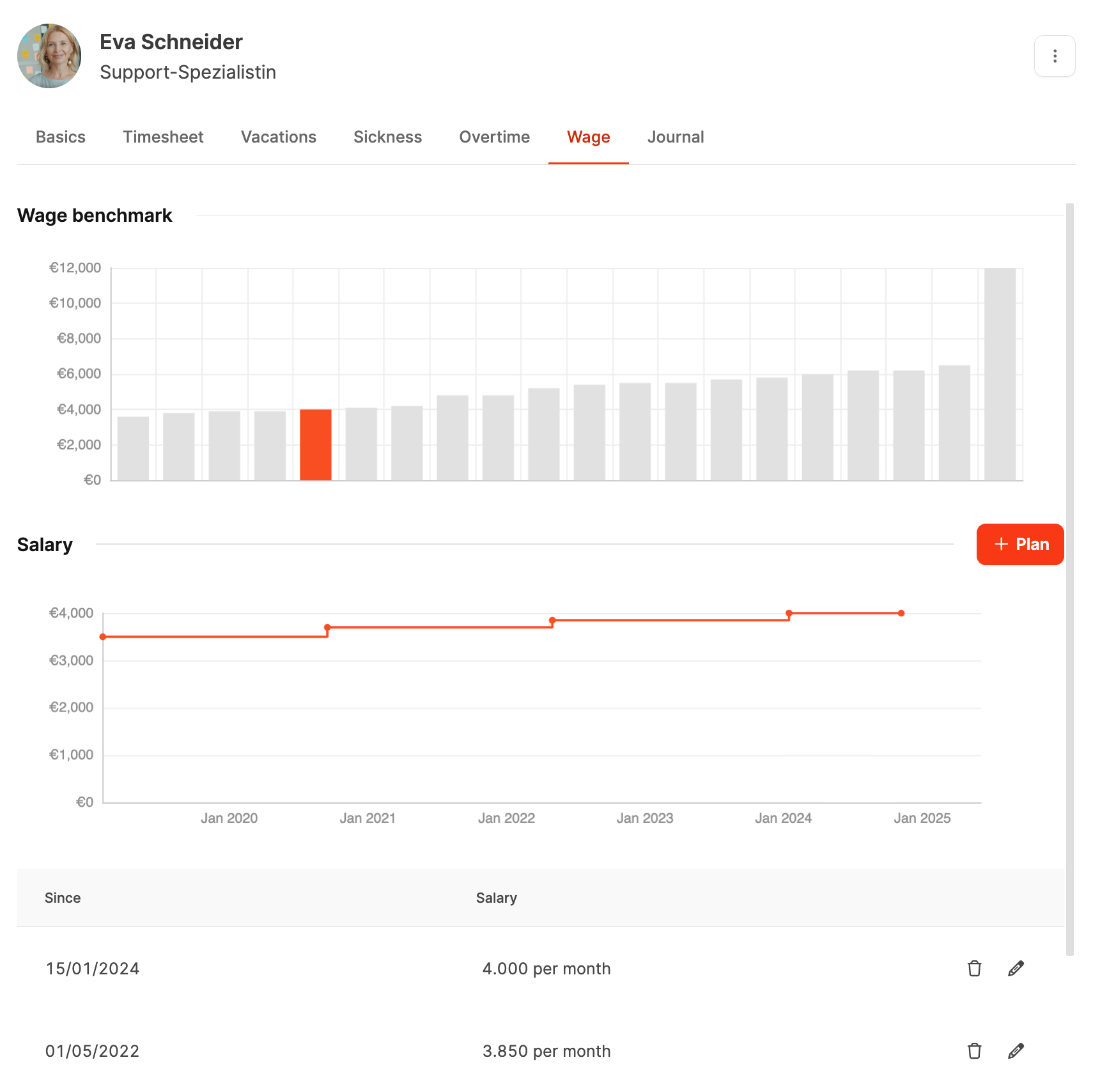
Task: Click the tallest benchmark bar at the far right
Action: [x=1000, y=375]
